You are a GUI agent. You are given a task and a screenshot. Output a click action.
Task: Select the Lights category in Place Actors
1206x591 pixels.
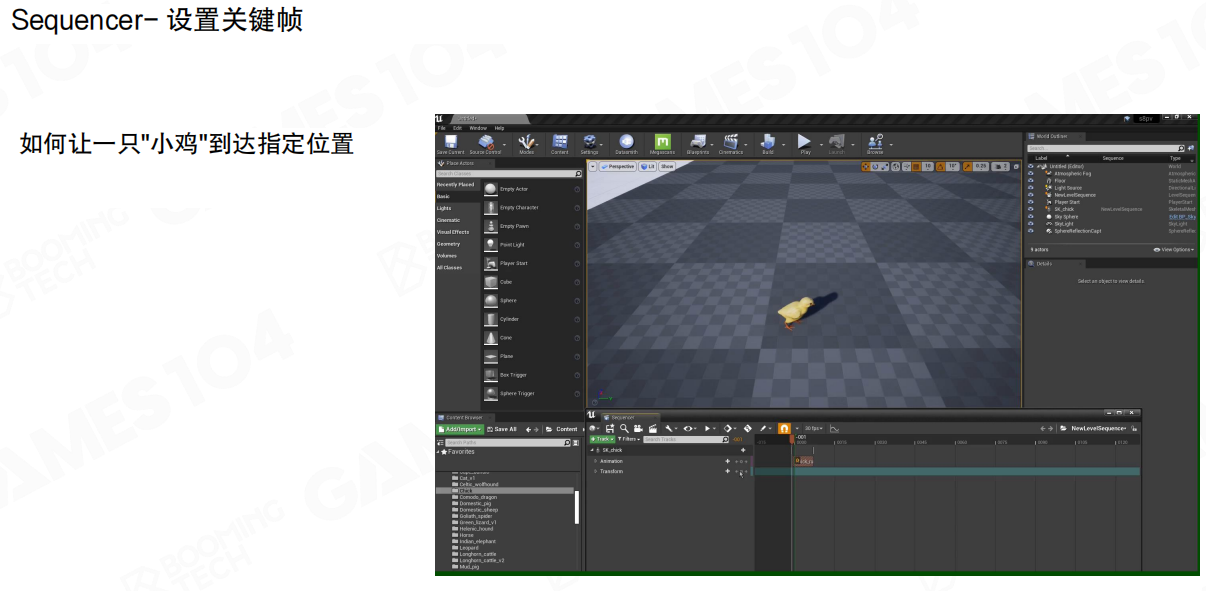pos(444,208)
